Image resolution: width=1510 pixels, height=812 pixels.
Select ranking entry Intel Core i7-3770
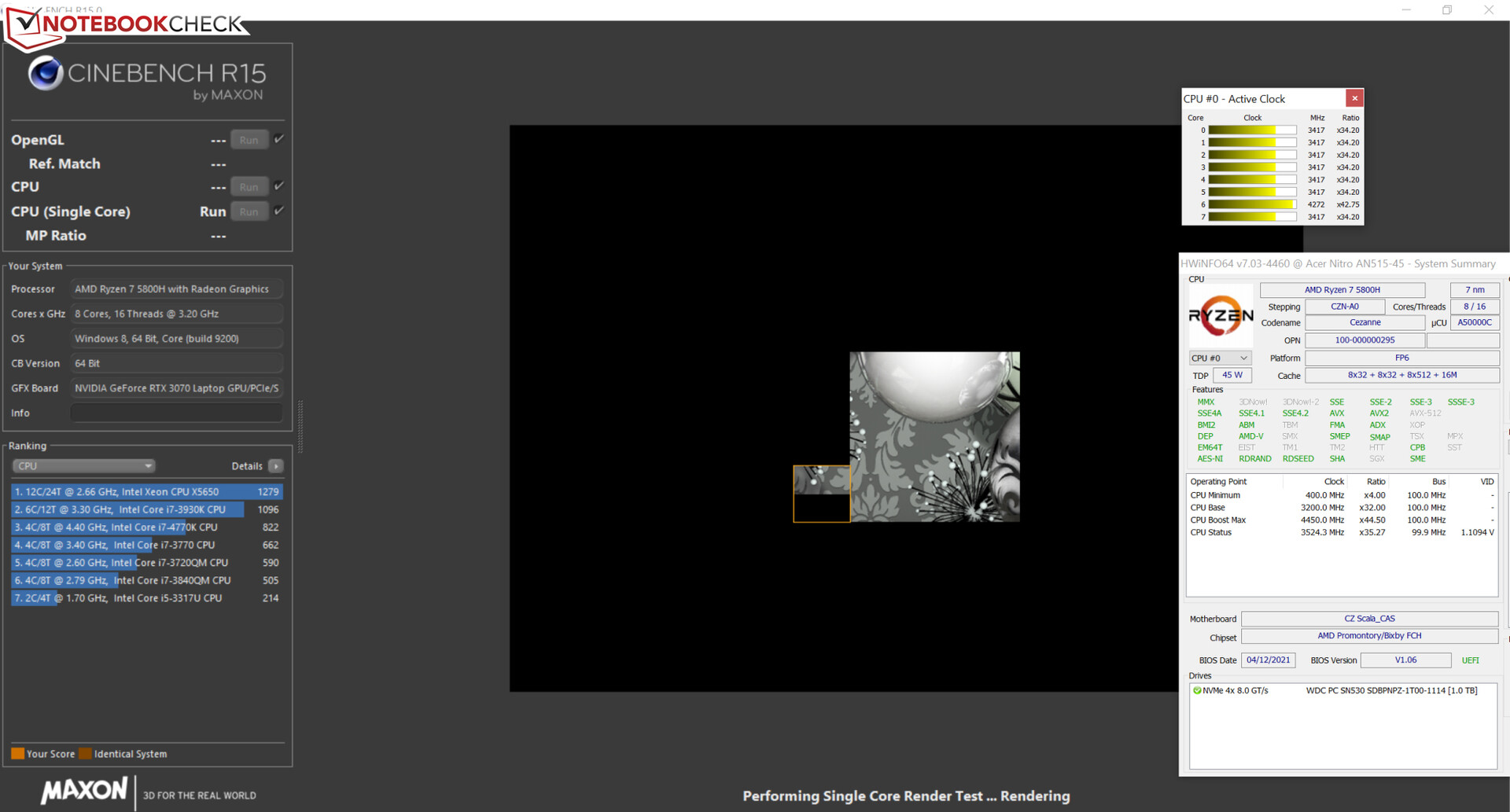coord(147,545)
